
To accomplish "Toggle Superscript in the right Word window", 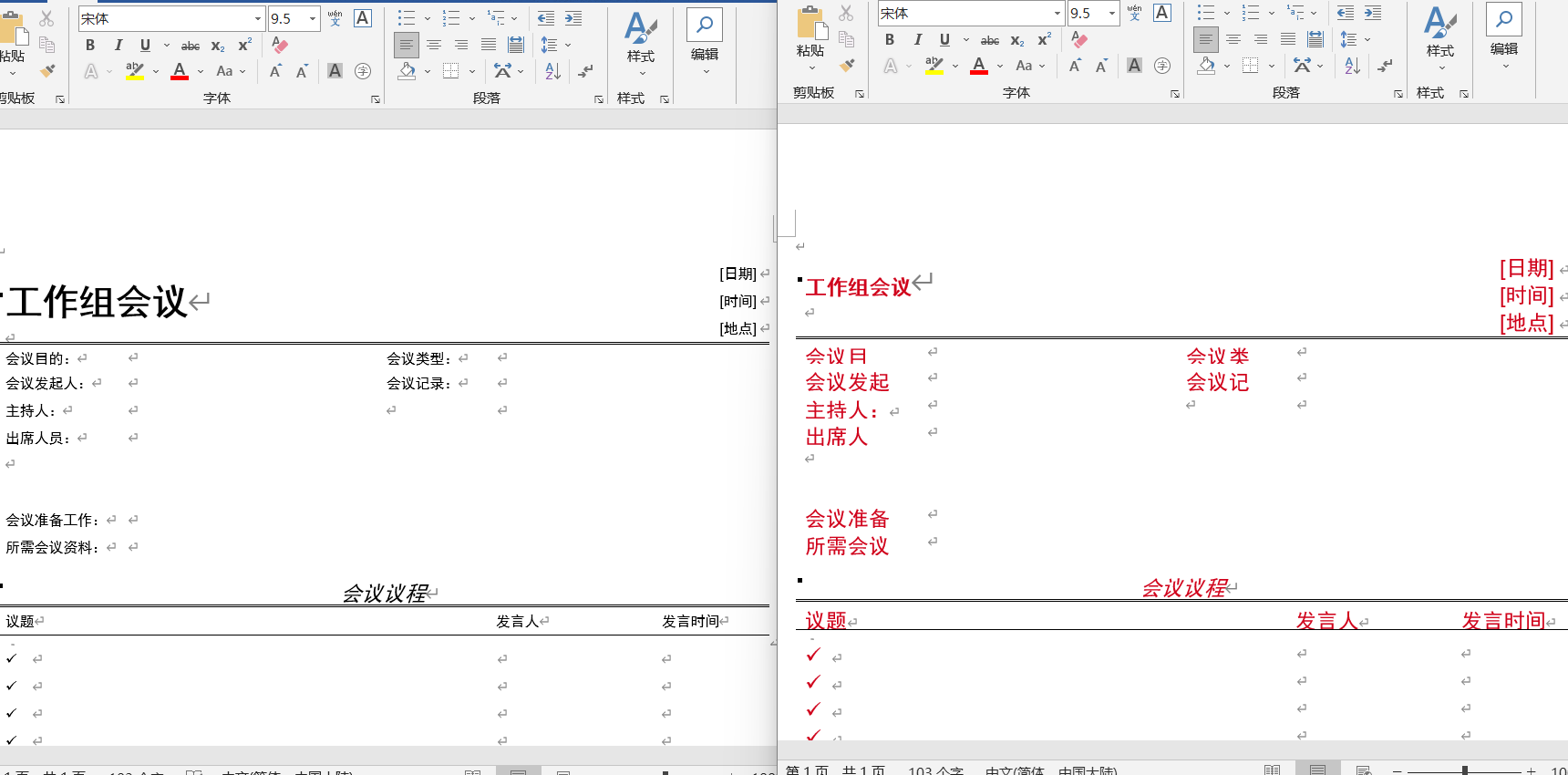I will coord(1045,40).
